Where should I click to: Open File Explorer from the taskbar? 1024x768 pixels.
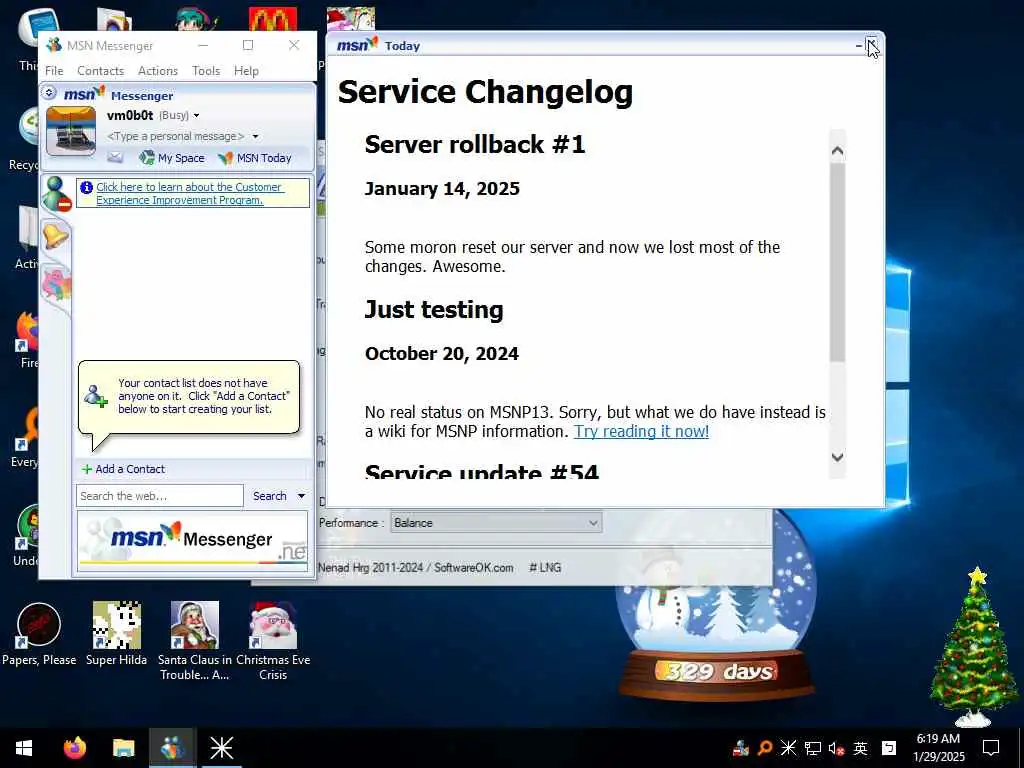(x=123, y=748)
